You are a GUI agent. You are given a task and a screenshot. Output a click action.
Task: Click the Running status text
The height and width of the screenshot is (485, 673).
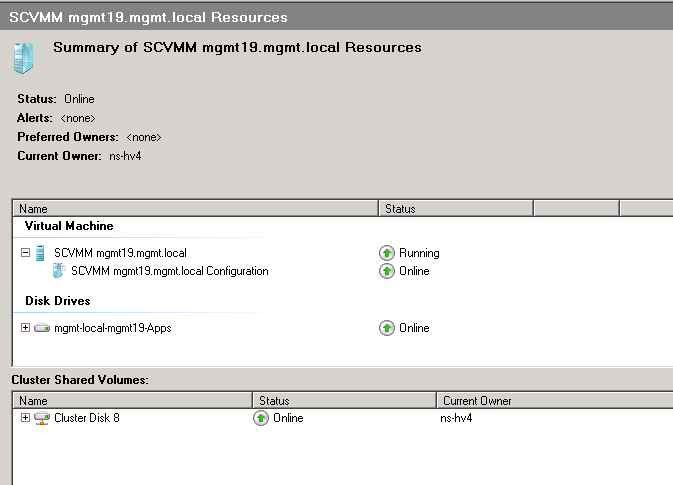click(419, 253)
